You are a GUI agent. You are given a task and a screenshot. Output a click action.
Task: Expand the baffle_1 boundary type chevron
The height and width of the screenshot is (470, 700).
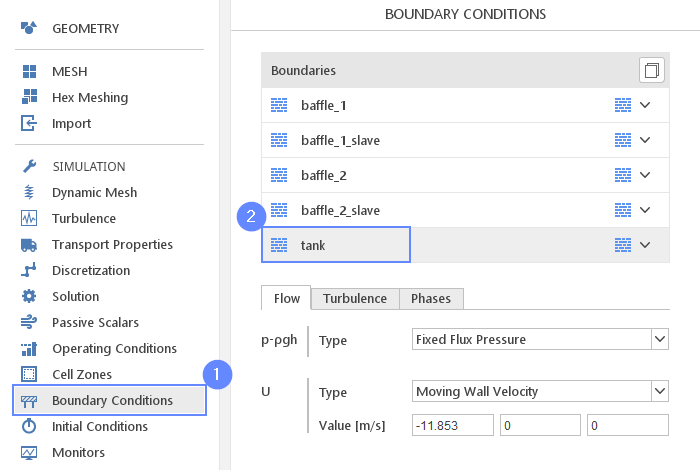point(645,105)
